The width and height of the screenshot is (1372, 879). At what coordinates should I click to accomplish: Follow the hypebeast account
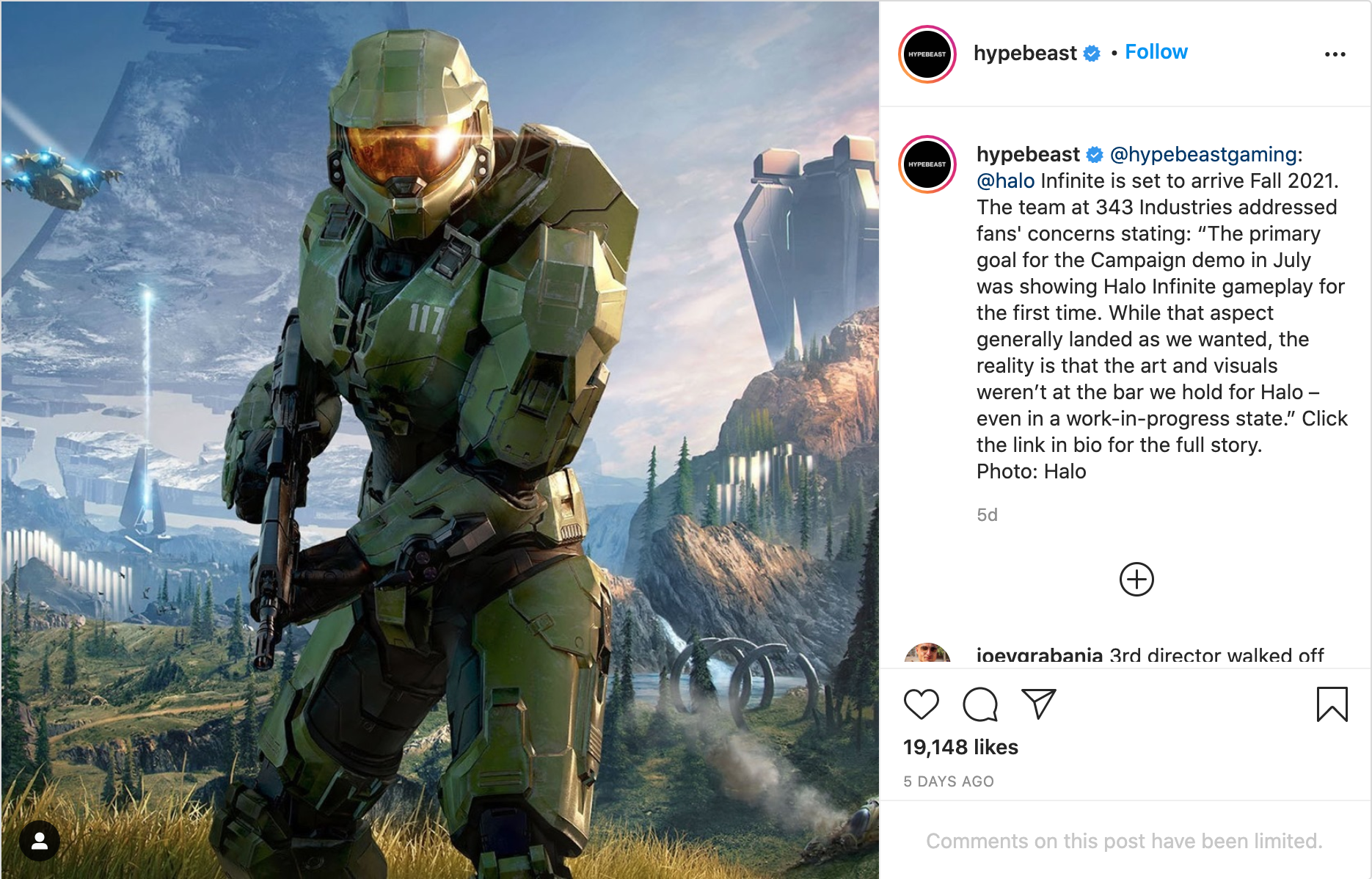click(1156, 52)
